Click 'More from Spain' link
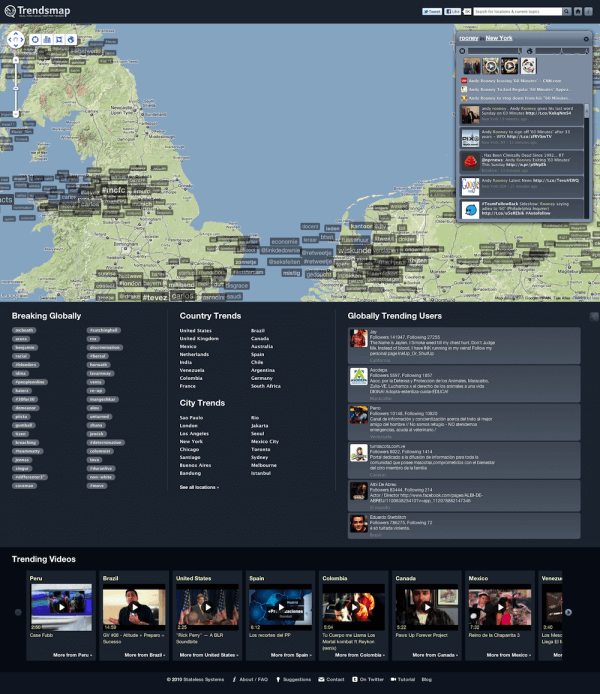Screen dimensions: 600x694 coord(291,655)
